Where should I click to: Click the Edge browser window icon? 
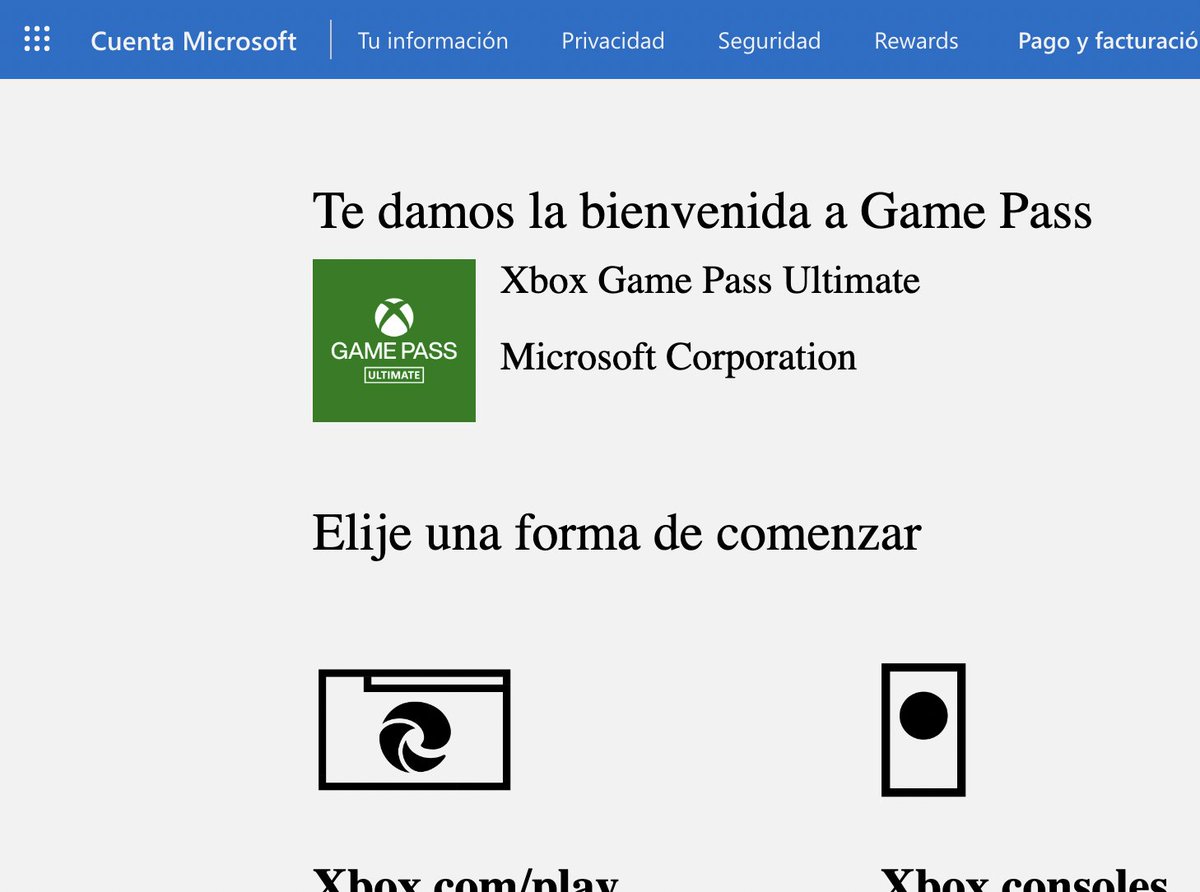(414, 730)
